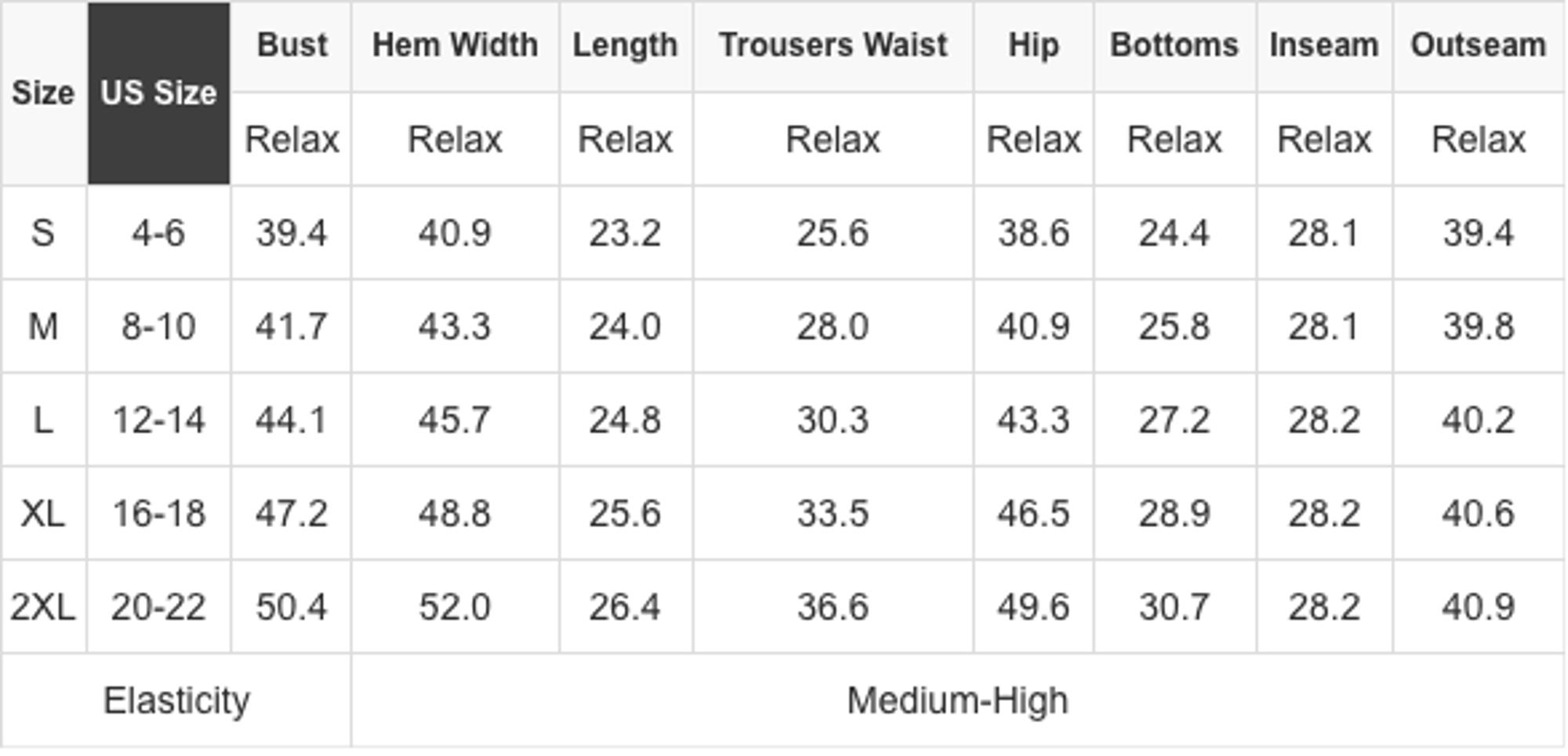This screenshot has width=1568, height=756.
Task: Select US size 8-10 cell
Action: point(159,326)
